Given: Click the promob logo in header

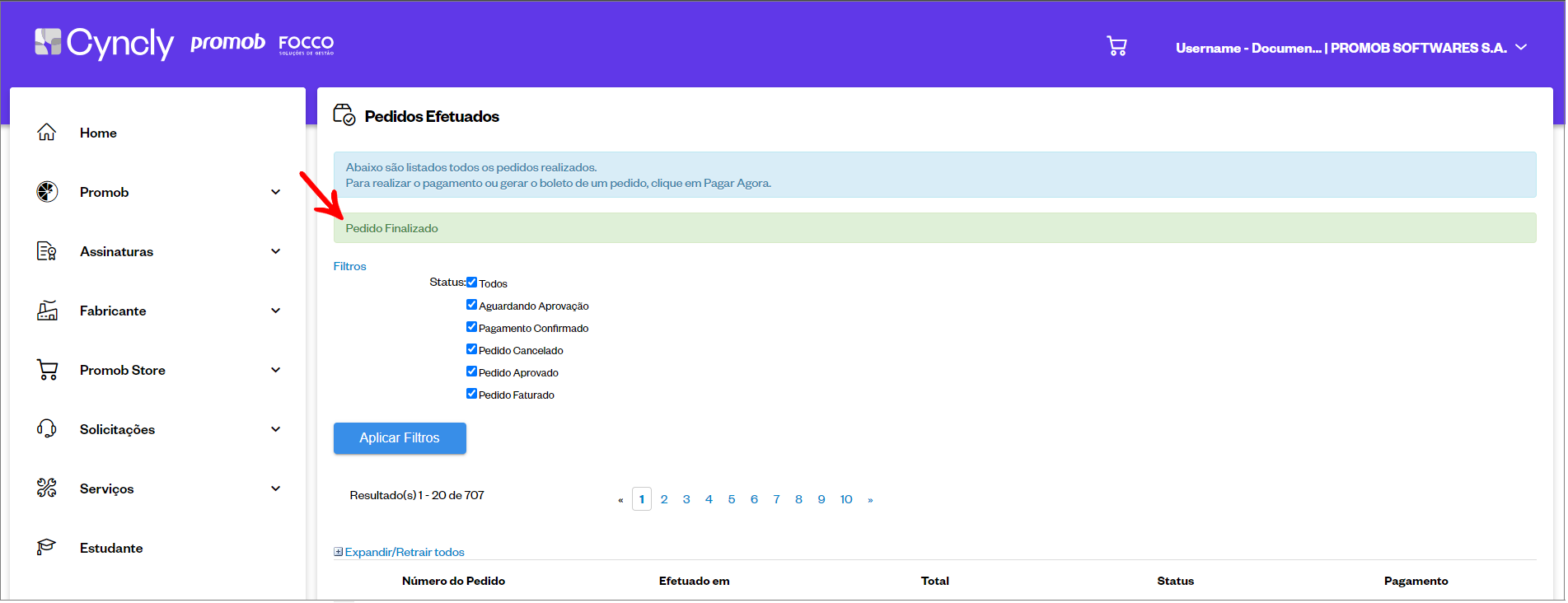Looking at the screenshot, I should pyautogui.click(x=227, y=42).
